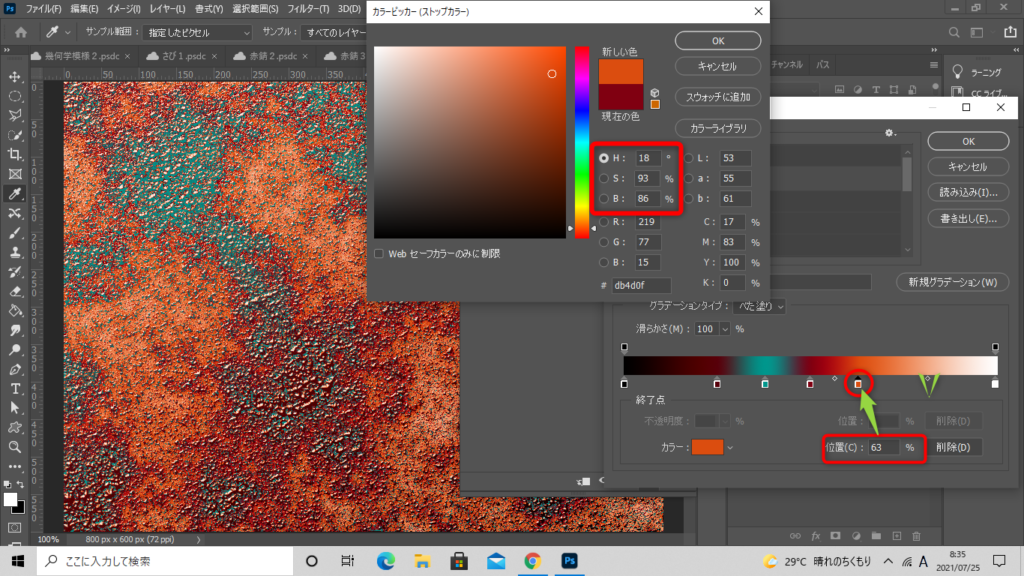
Task: Click the 現在の色 dark red swatch
Action: pos(621,97)
